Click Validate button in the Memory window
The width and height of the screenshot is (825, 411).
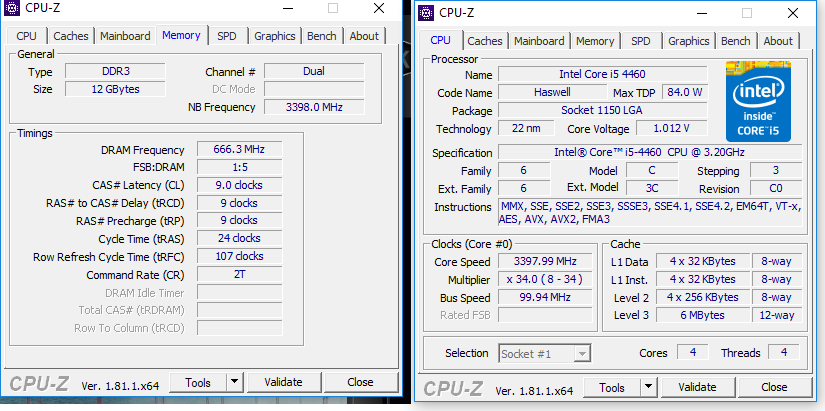click(284, 382)
